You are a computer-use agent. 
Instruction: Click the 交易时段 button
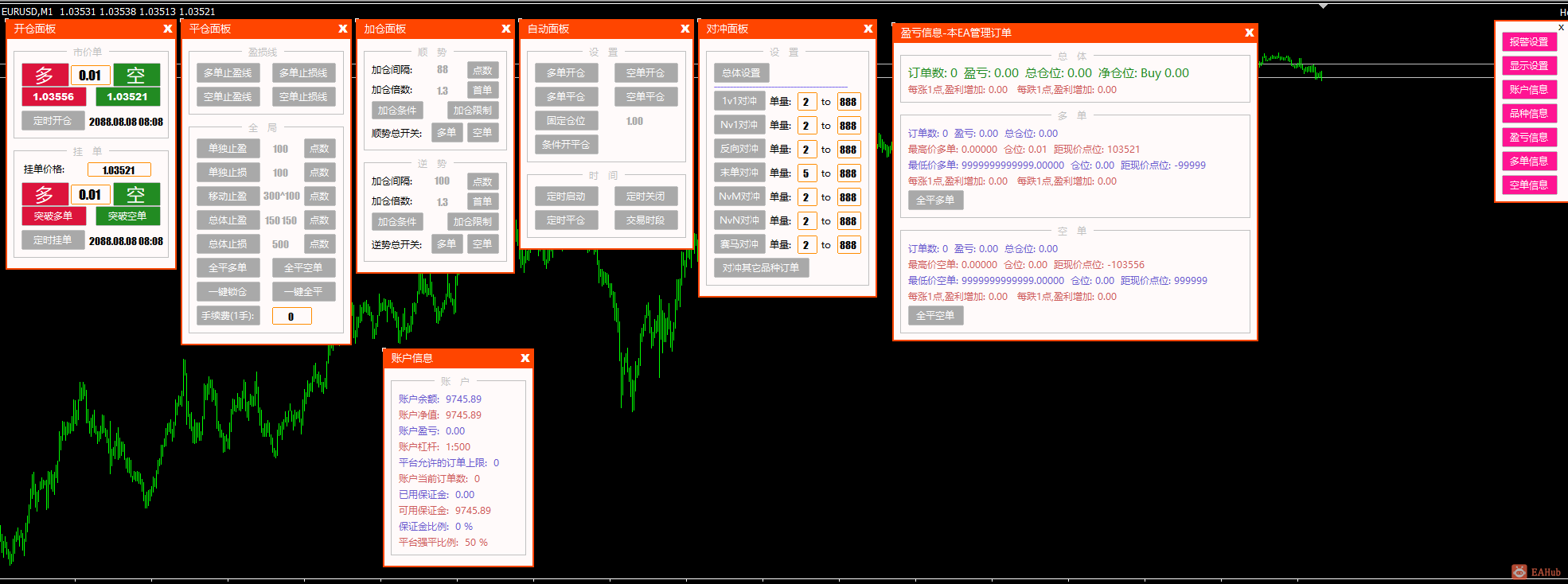646,220
